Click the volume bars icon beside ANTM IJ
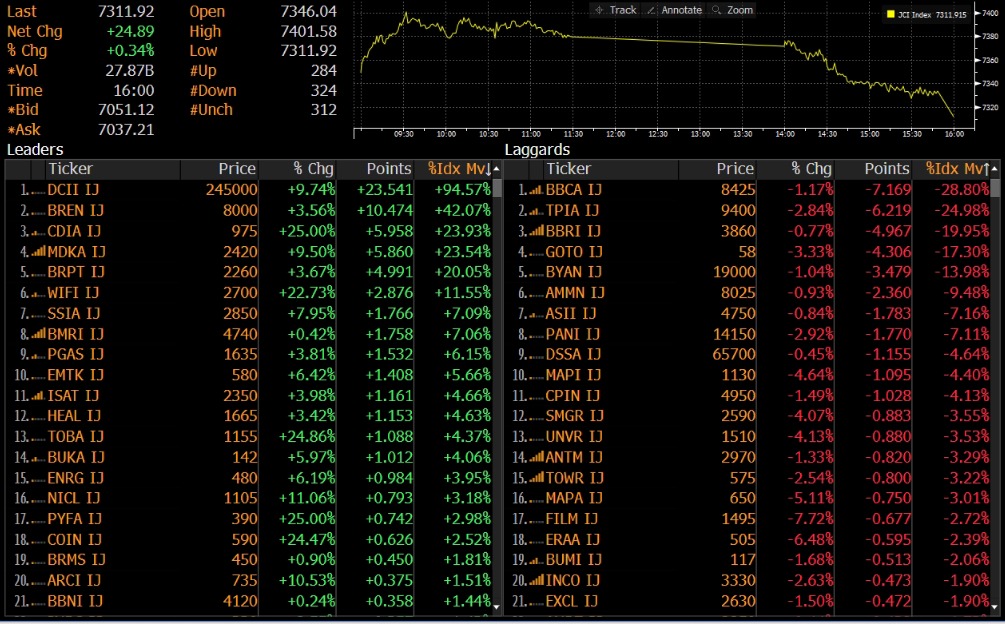Screen dimensions: 1005x624 click(536, 457)
